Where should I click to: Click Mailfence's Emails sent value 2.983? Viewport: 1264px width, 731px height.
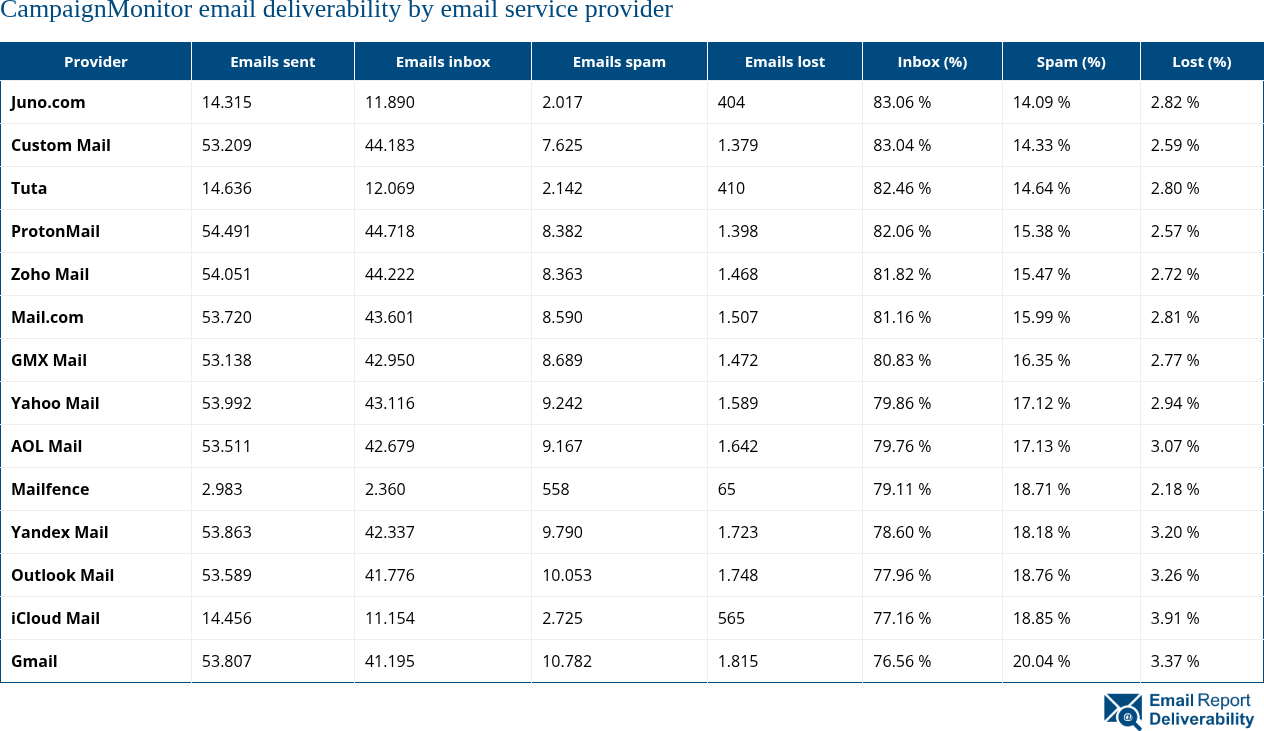click(220, 489)
